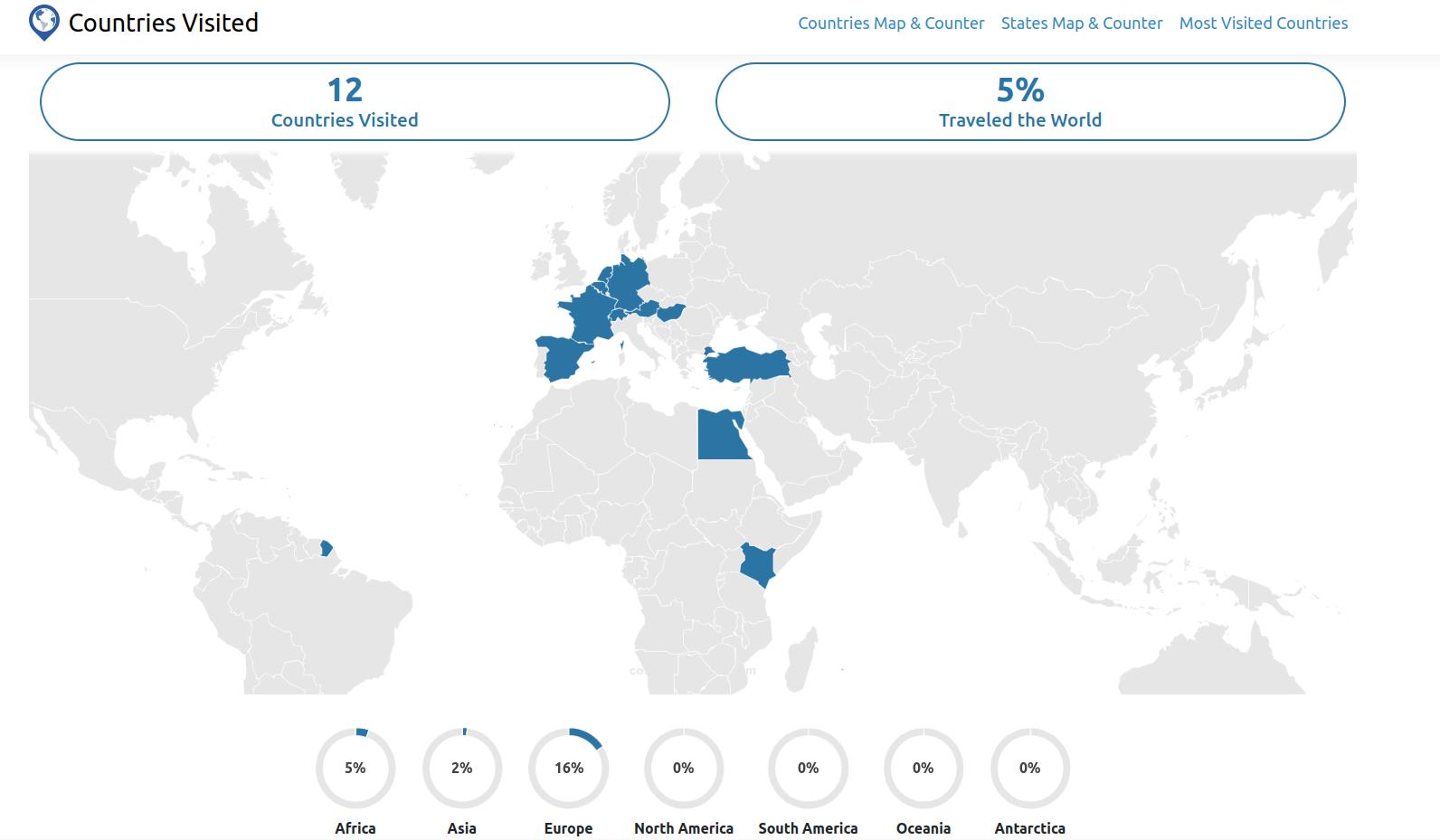This screenshot has width=1440, height=840.
Task: Select Egypt on the world map
Action: point(722,438)
